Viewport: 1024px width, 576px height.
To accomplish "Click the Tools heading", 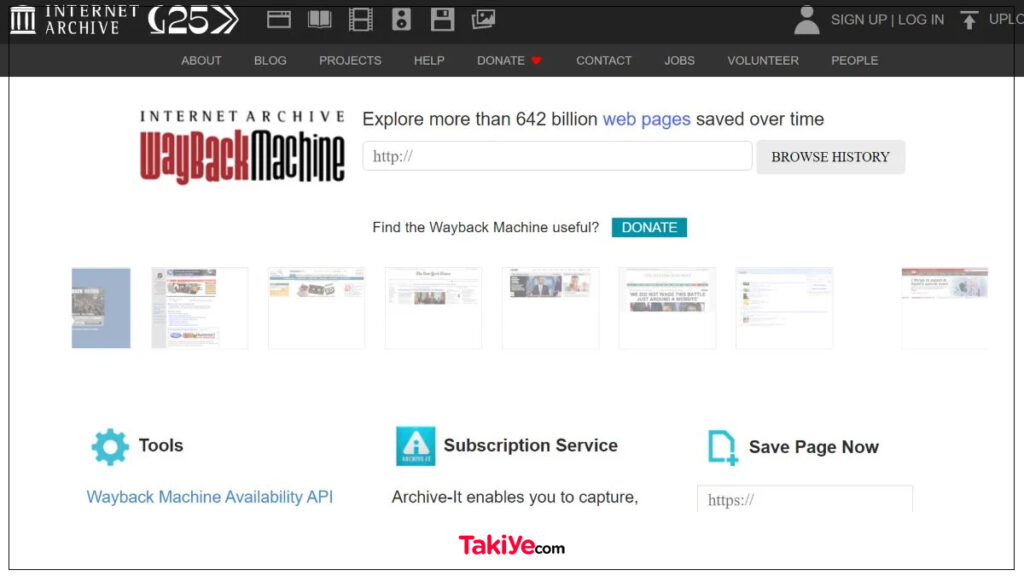I will (x=161, y=445).
